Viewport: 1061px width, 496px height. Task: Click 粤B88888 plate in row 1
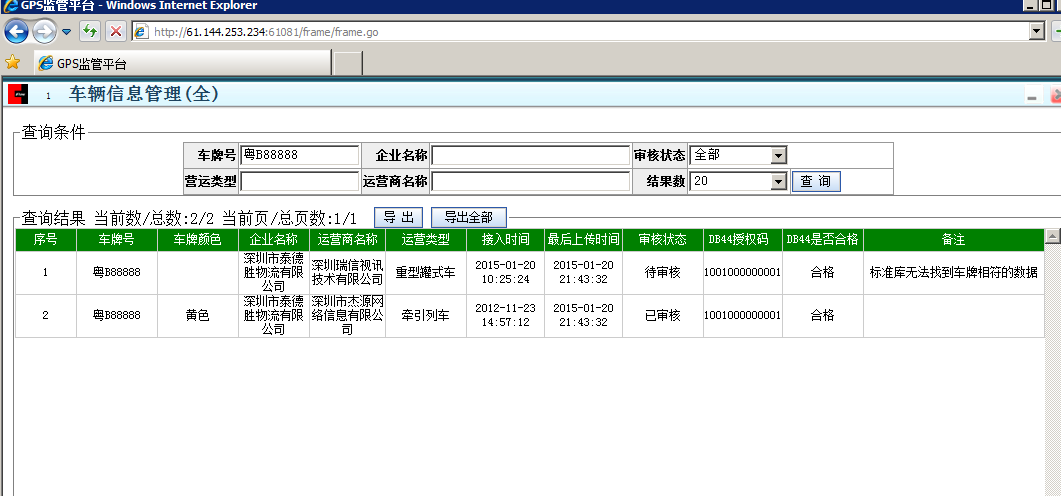coord(116,273)
